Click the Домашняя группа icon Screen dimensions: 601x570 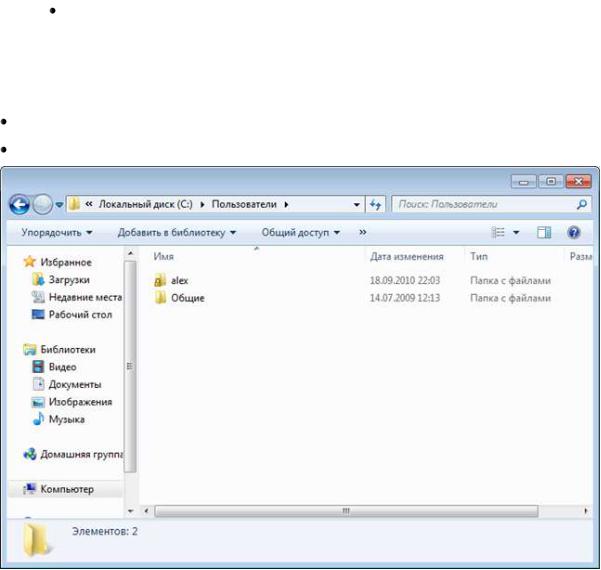click(x=30, y=454)
